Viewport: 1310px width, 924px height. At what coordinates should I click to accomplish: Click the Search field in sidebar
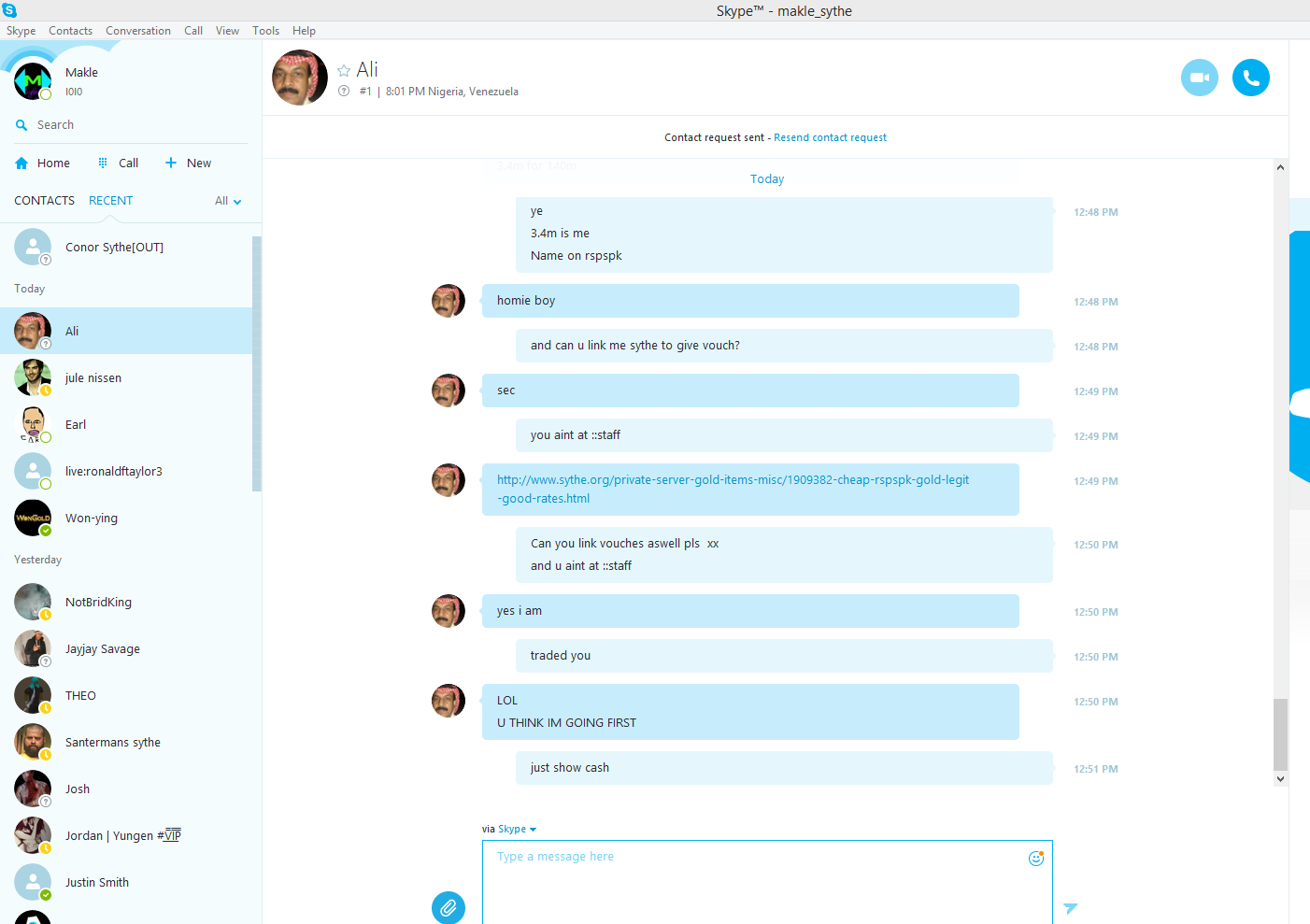tap(131, 125)
